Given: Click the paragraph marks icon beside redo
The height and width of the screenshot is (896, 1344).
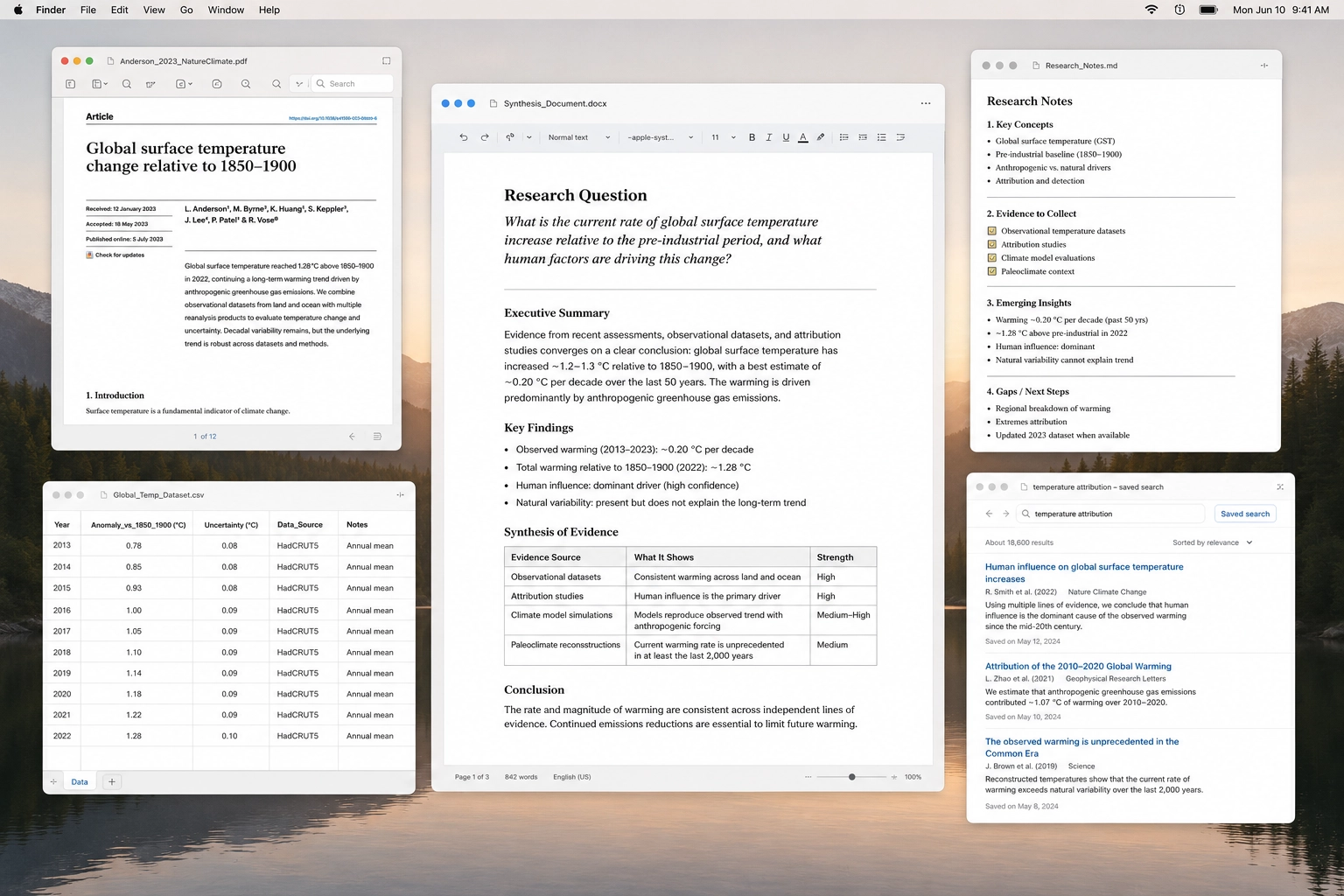Looking at the screenshot, I should tap(510, 137).
